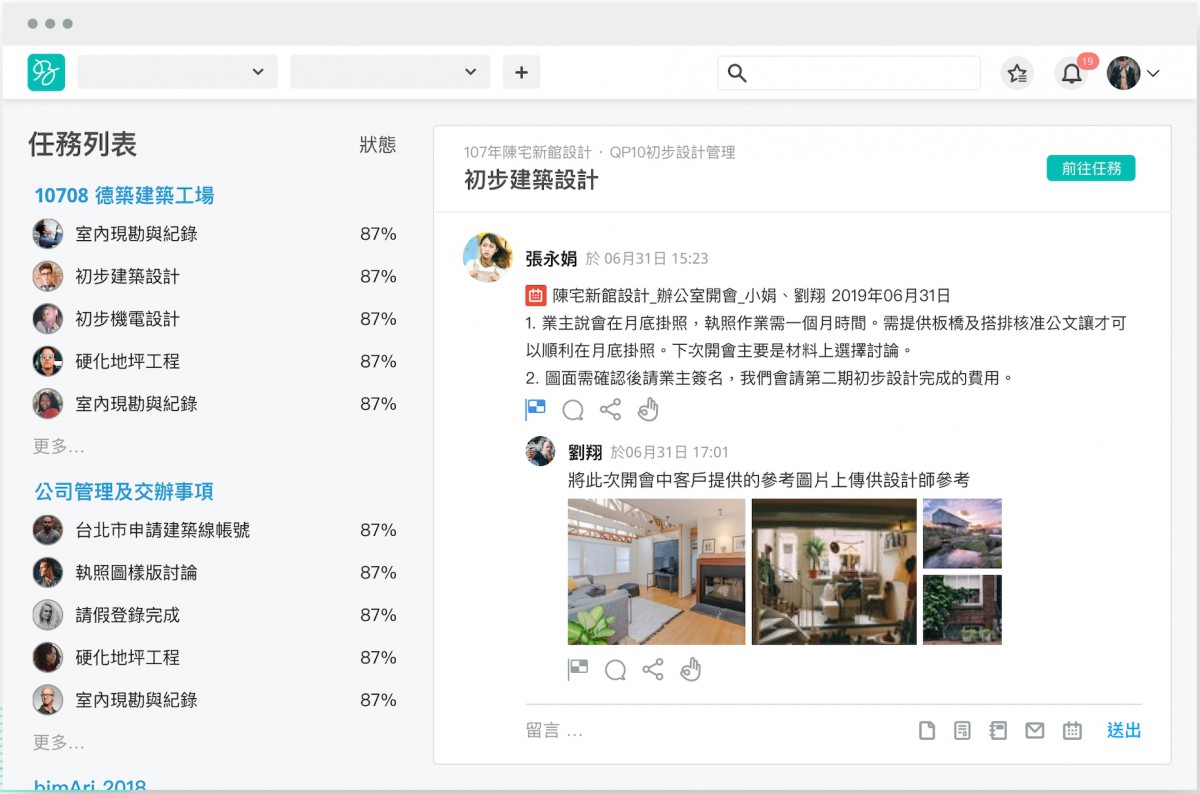Image resolution: width=1200 pixels, height=794 pixels.
Task: Open the 台北市申請建築線帳號 task
Action: pos(162,530)
